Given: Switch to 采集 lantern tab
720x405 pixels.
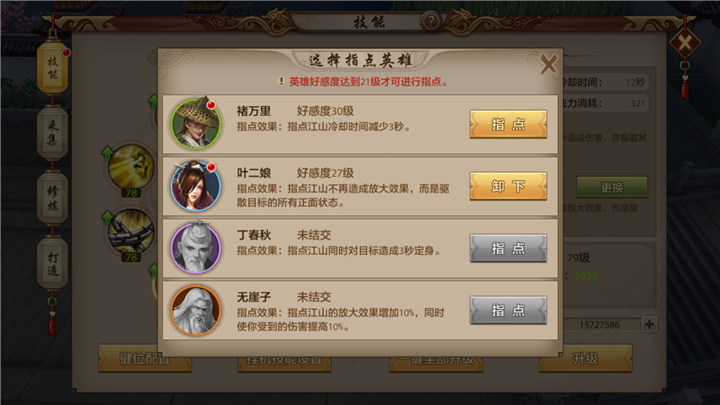Looking at the screenshot, I should (x=53, y=133).
